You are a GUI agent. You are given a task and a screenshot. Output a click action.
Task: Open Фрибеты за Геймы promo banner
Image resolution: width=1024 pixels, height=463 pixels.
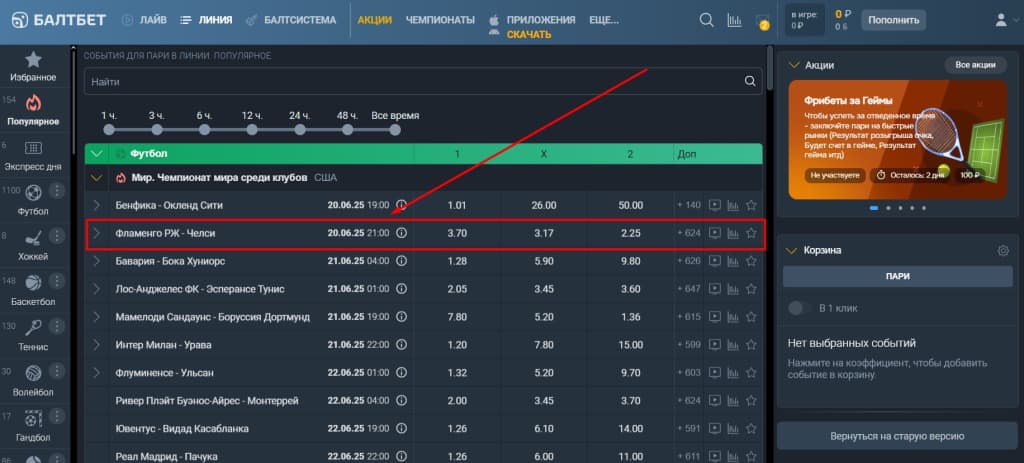(x=898, y=139)
